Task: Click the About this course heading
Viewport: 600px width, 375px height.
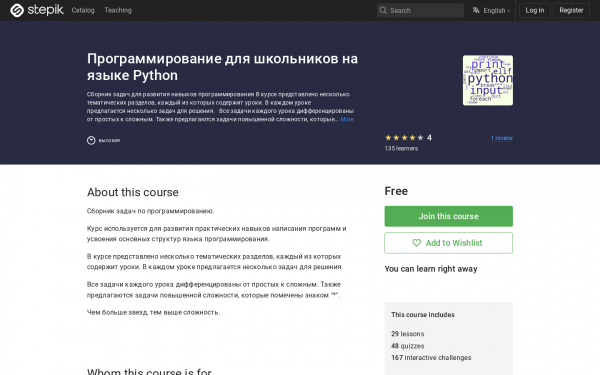Action: click(x=133, y=192)
